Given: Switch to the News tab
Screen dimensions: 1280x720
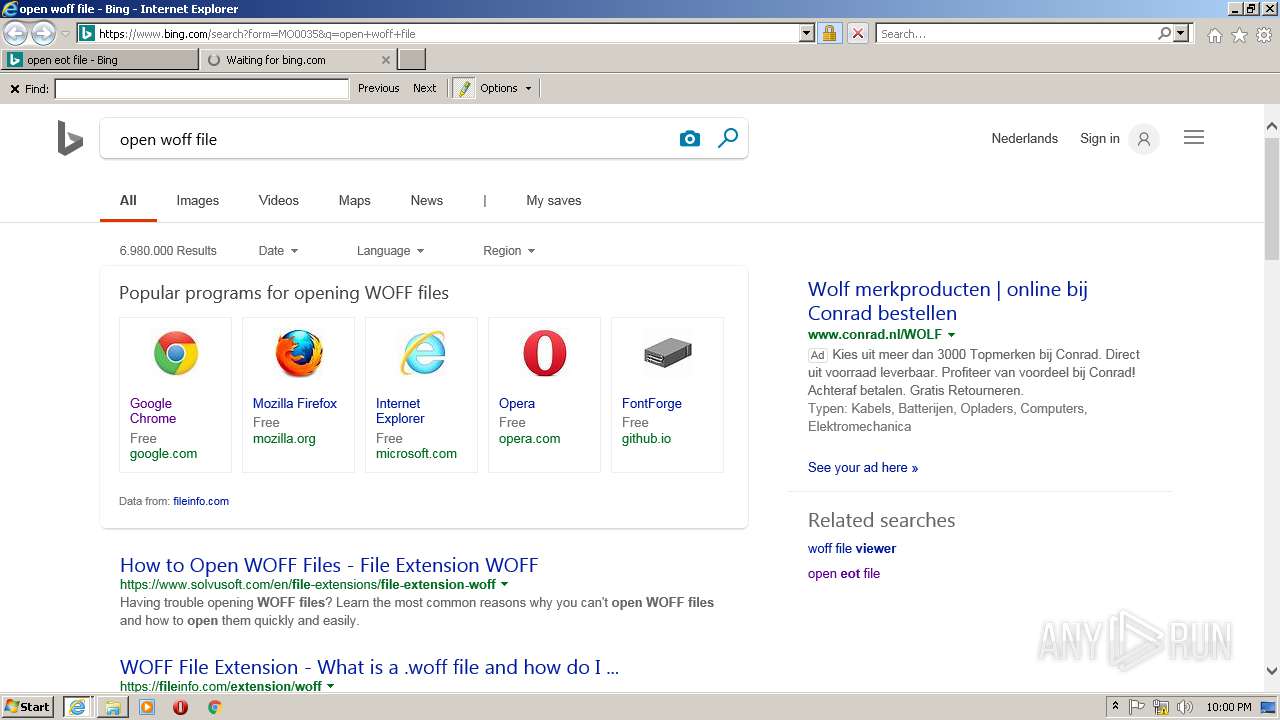Looking at the screenshot, I should pos(427,201).
